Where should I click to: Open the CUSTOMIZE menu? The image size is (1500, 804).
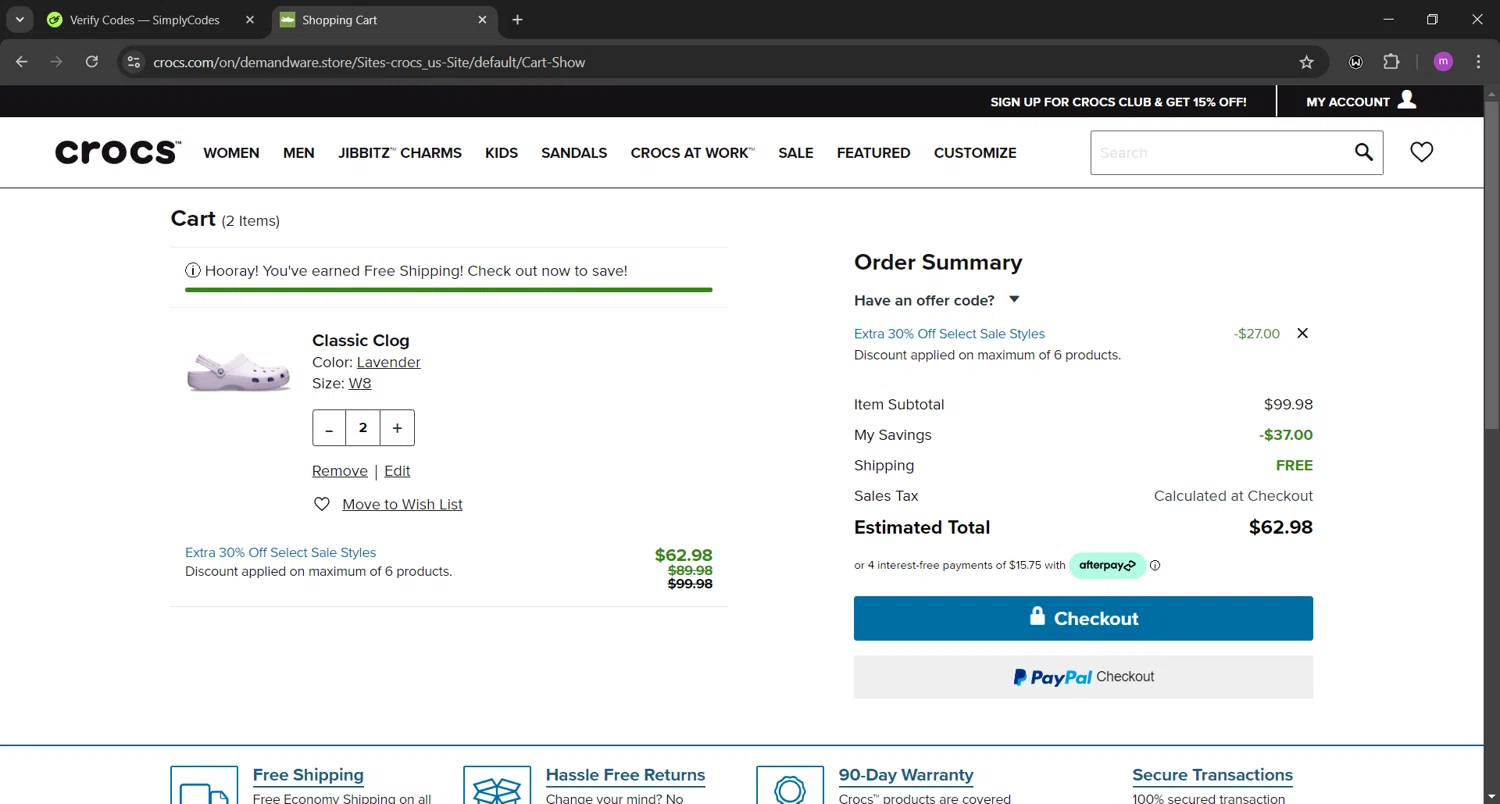[x=975, y=153]
